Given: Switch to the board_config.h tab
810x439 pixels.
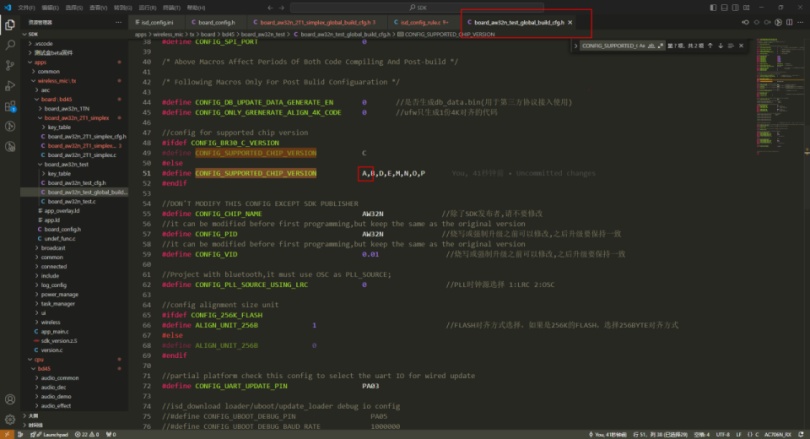Looking at the screenshot, I should 214,22.
